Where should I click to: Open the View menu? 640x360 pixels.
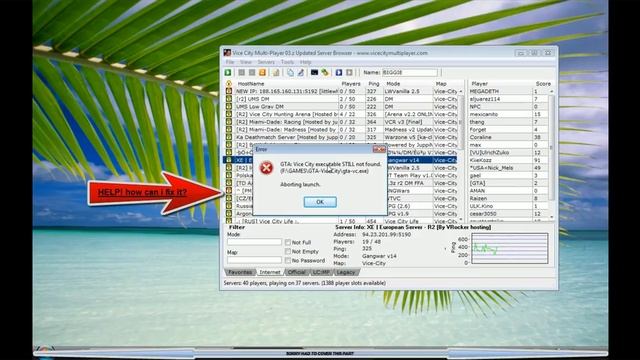click(x=246, y=62)
